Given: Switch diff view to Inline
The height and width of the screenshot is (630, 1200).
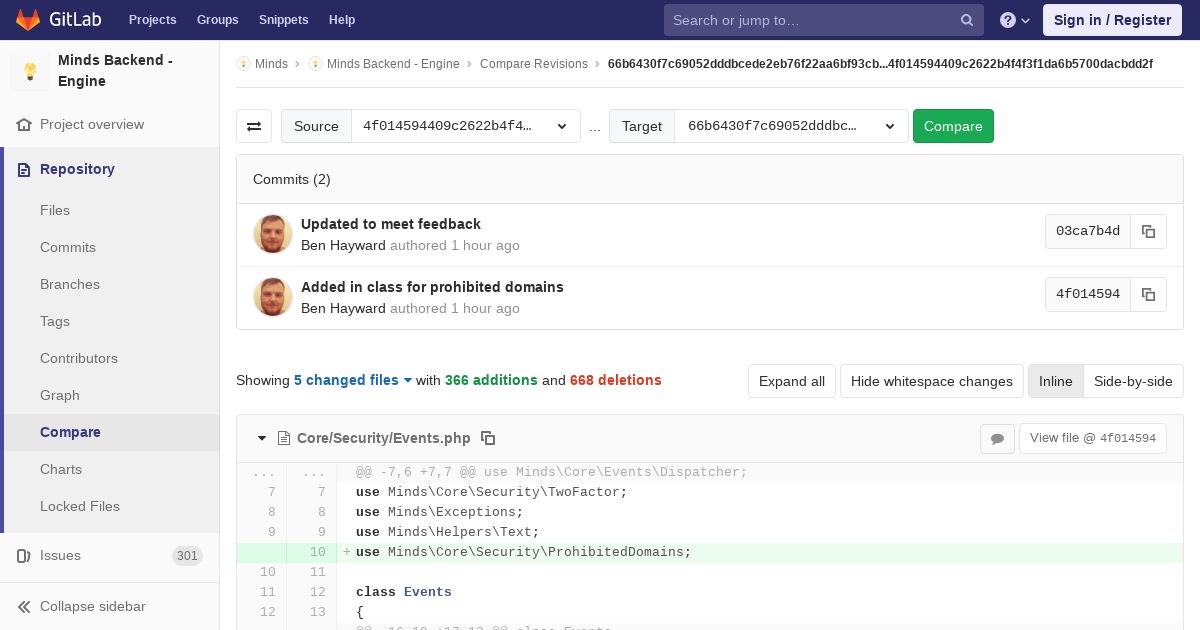Looking at the screenshot, I should click(1055, 381).
